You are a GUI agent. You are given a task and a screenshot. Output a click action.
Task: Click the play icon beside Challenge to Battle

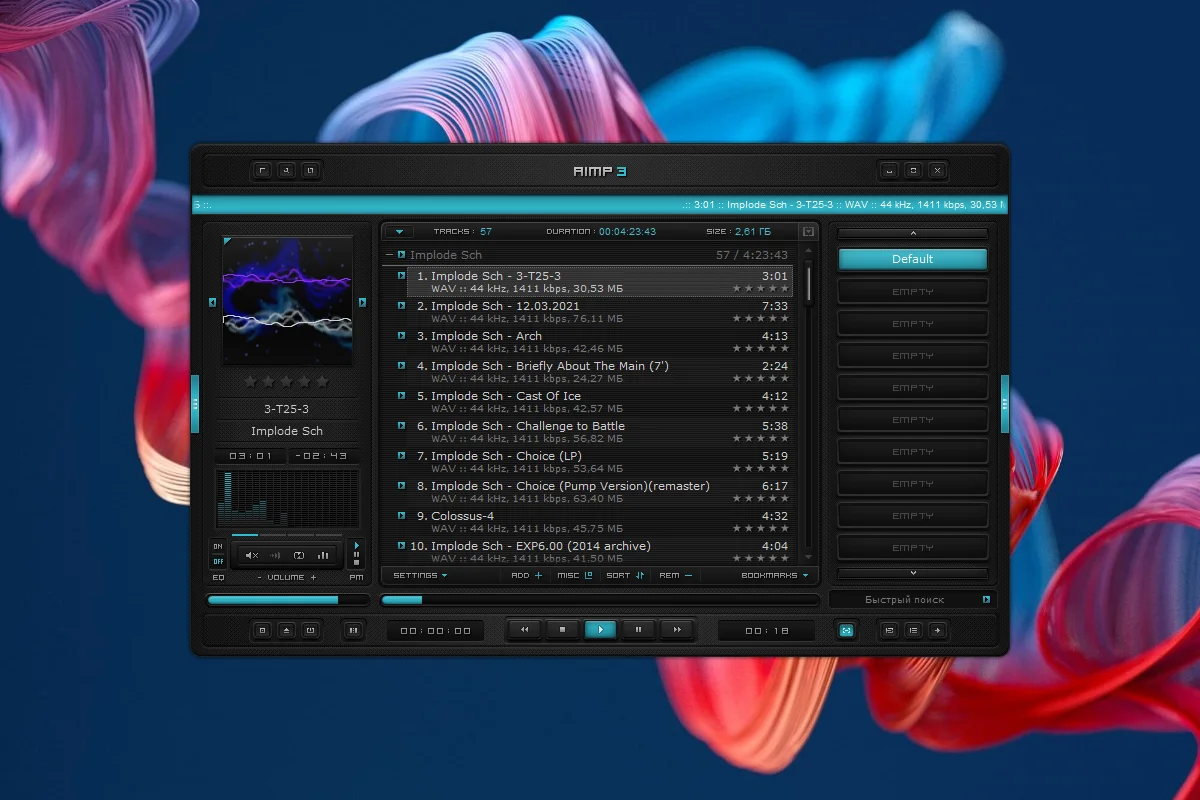click(401, 426)
